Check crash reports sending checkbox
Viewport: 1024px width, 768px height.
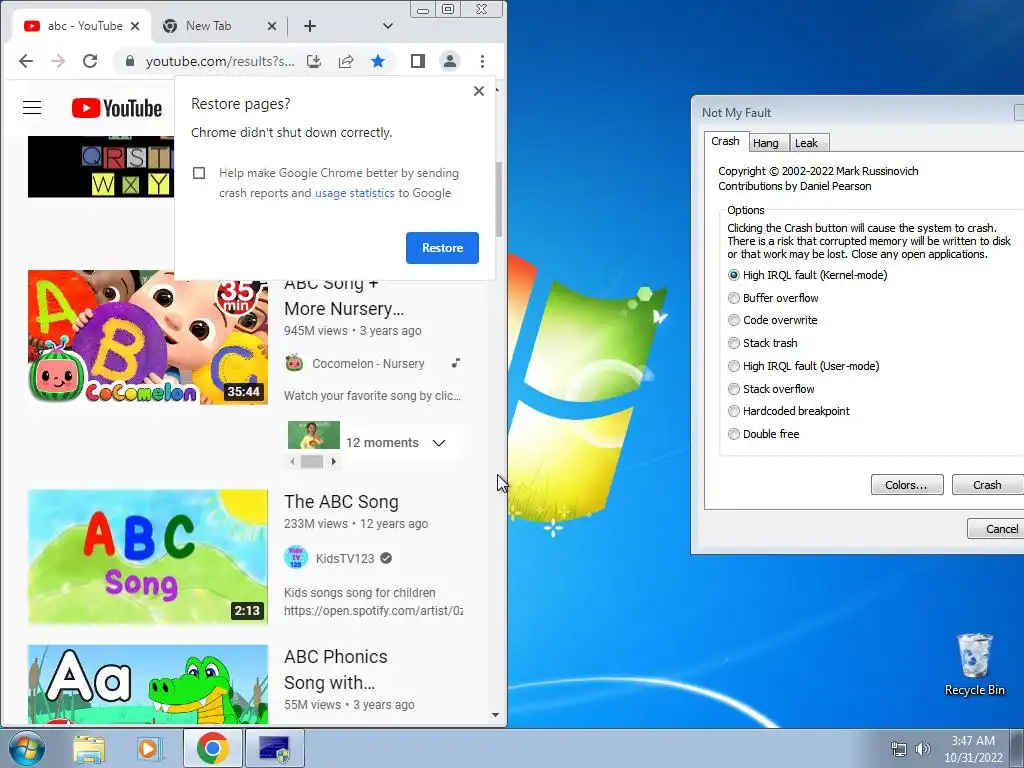pos(199,173)
